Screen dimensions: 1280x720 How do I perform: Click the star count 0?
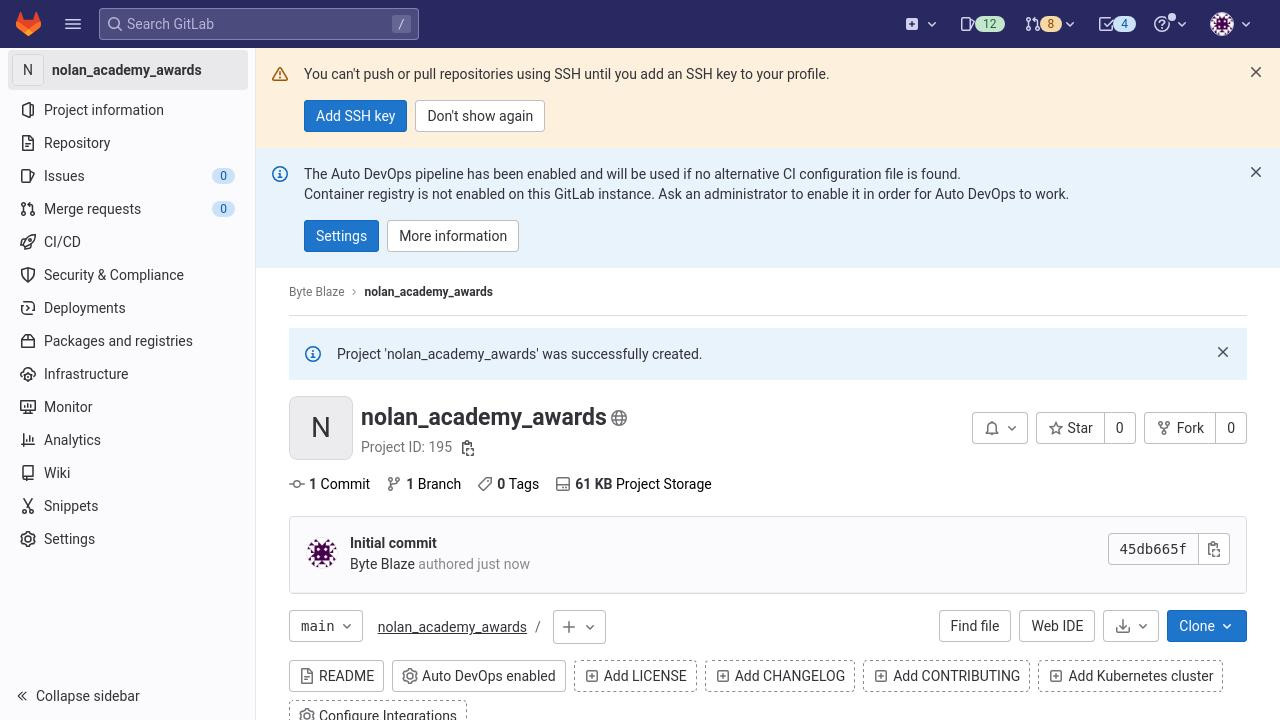1119,428
